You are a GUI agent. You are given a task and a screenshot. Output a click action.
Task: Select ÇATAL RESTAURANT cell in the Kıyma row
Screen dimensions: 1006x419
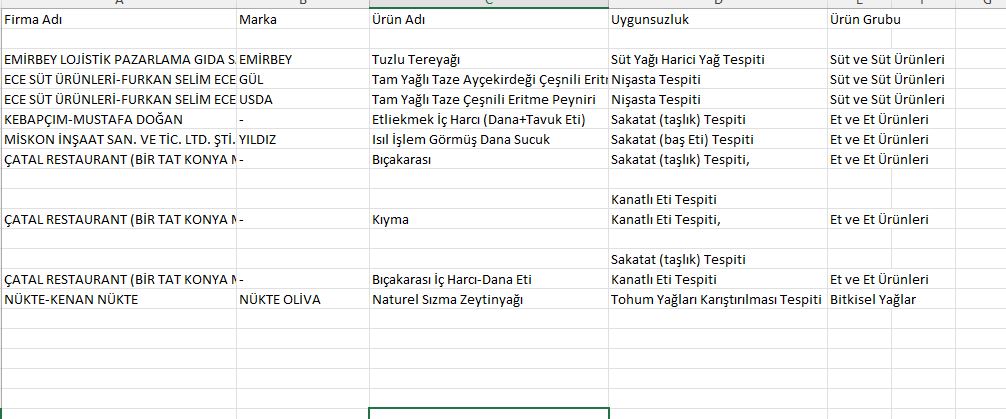(119, 219)
